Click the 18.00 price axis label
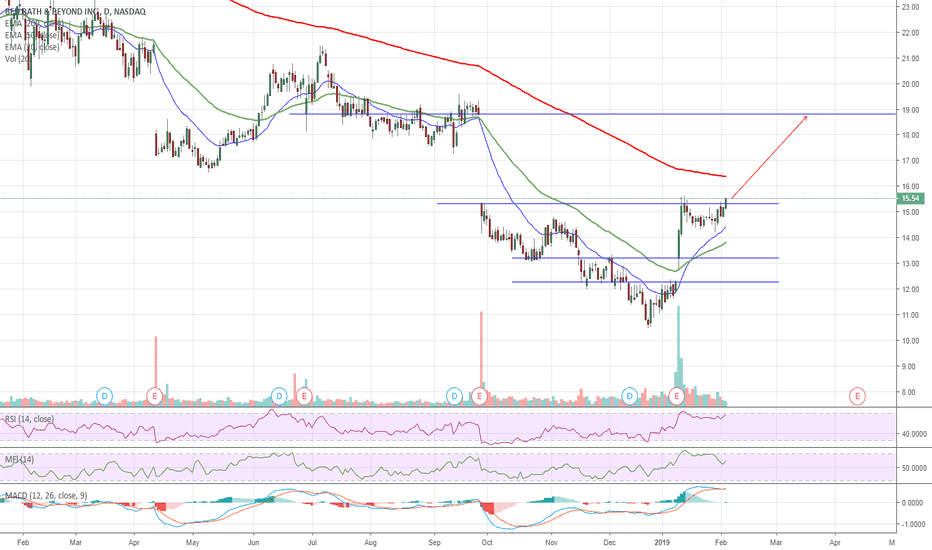Image resolution: width=932 pixels, height=550 pixels. pos(910,135)
